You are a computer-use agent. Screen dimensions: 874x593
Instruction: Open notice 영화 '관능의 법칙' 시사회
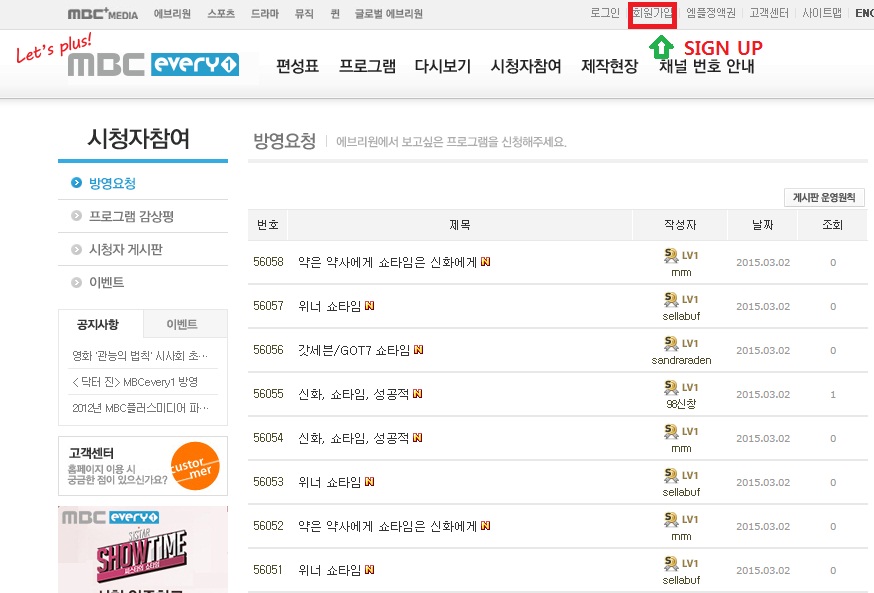coord(140,356)
